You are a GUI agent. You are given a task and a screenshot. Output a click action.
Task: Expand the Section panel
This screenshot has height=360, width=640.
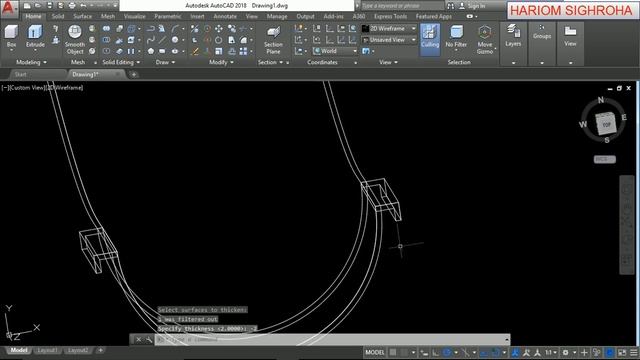click(270, 62)
